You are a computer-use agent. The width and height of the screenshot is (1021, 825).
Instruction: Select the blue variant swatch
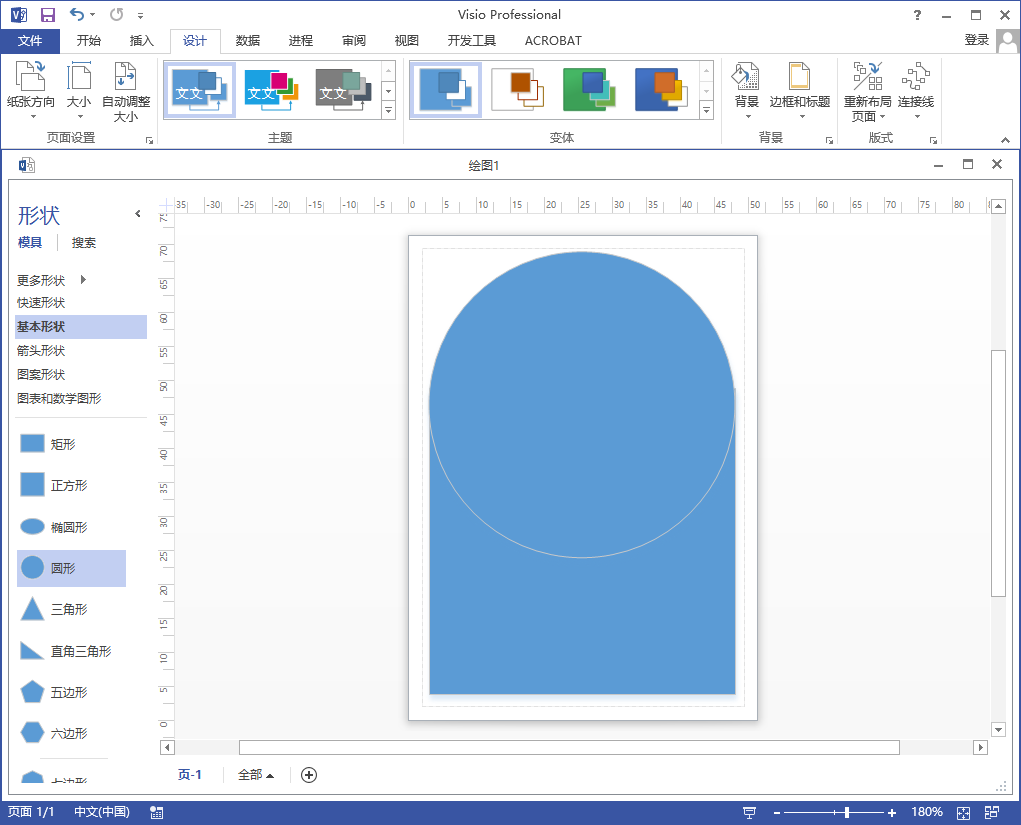pyautogui.click(x=445, y=90)
